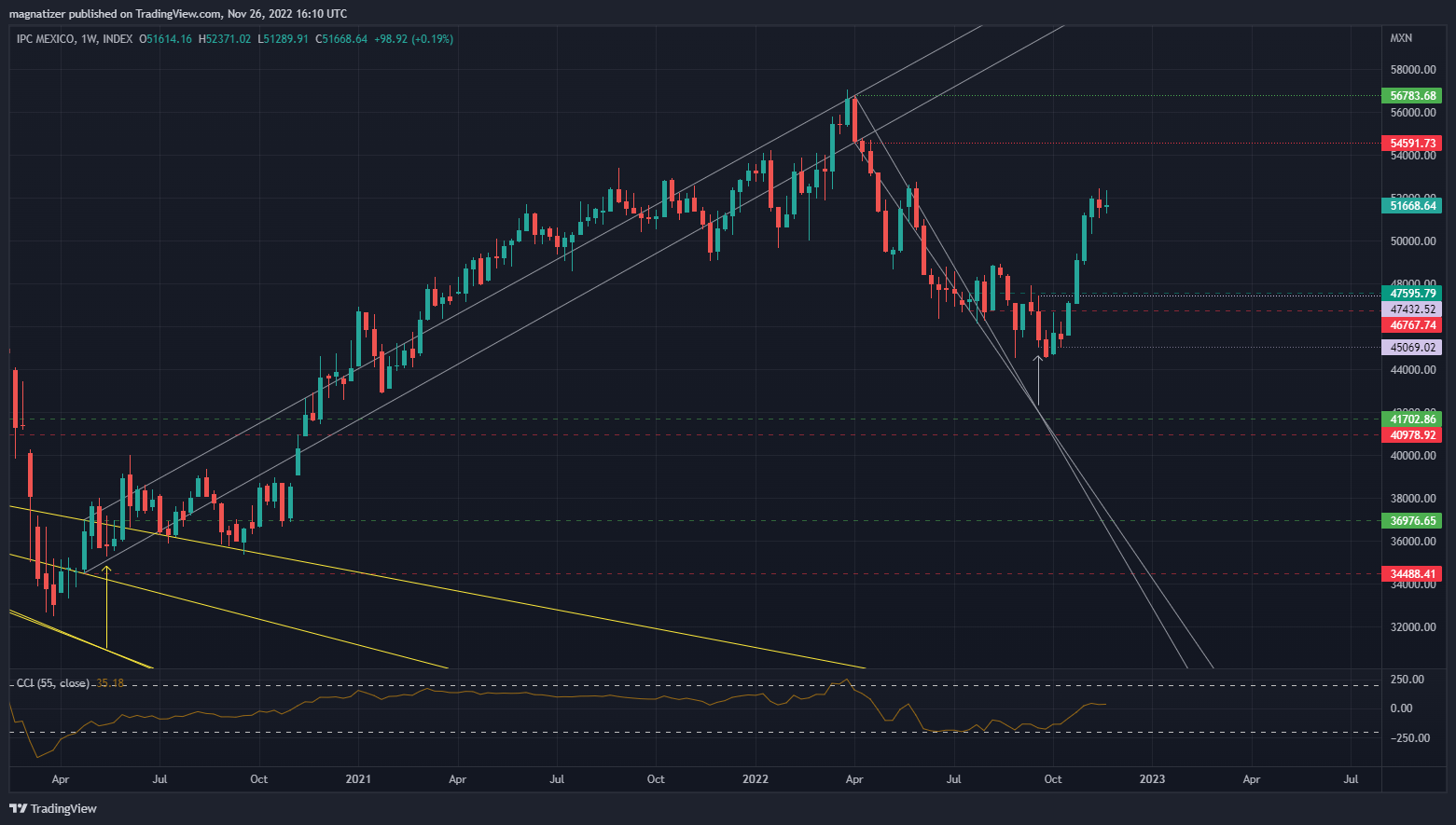Open the MXN currency label
The width and height of the screenshot is (1456, 825).
pyautogui.click(x=1401, y=38)
